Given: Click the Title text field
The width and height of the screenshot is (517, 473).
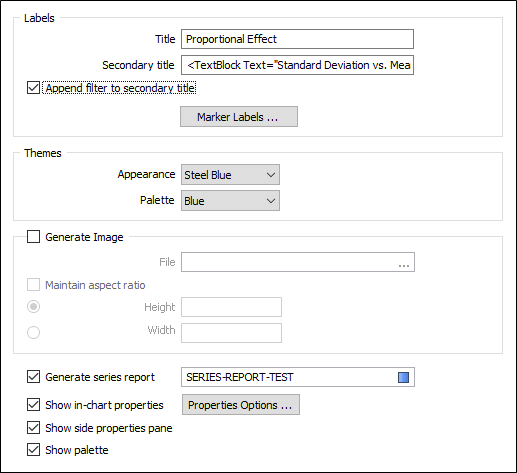Looking at the screenshot, I should tap(297, 39).
